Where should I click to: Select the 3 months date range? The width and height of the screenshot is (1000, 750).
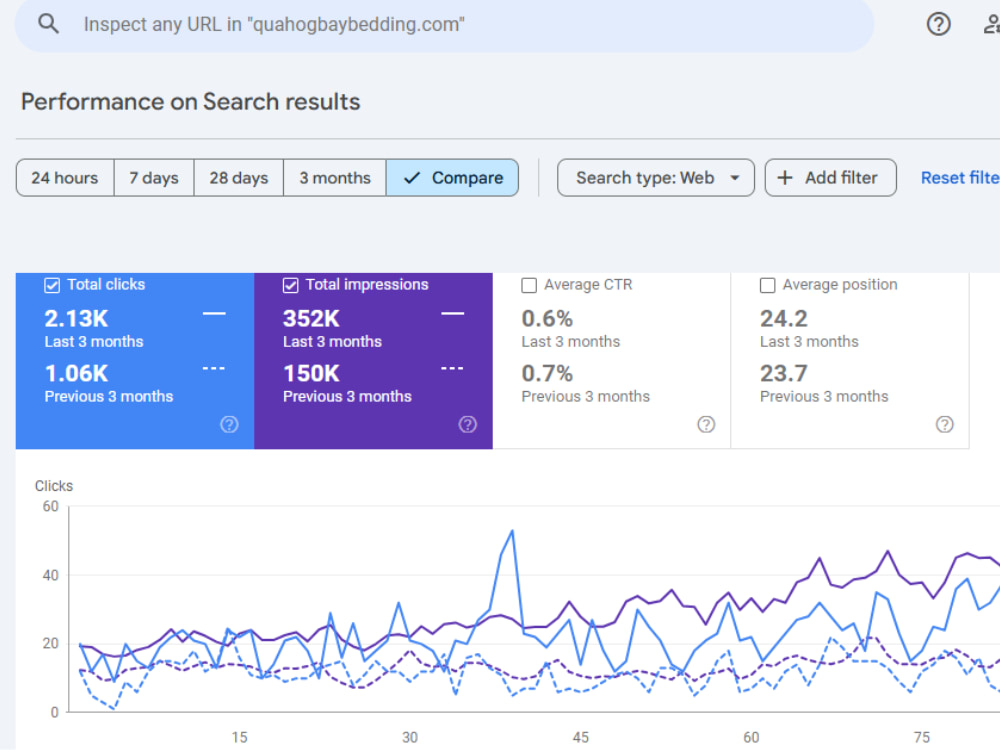pyautogui.click(x=335, y=177)
